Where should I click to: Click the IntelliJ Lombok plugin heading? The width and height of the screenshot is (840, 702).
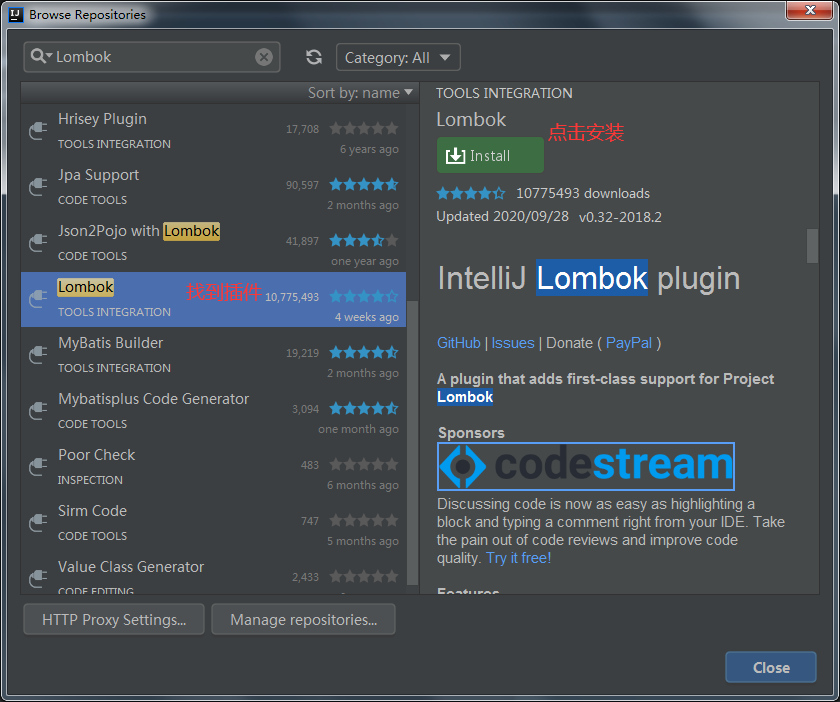click(589, 278)
